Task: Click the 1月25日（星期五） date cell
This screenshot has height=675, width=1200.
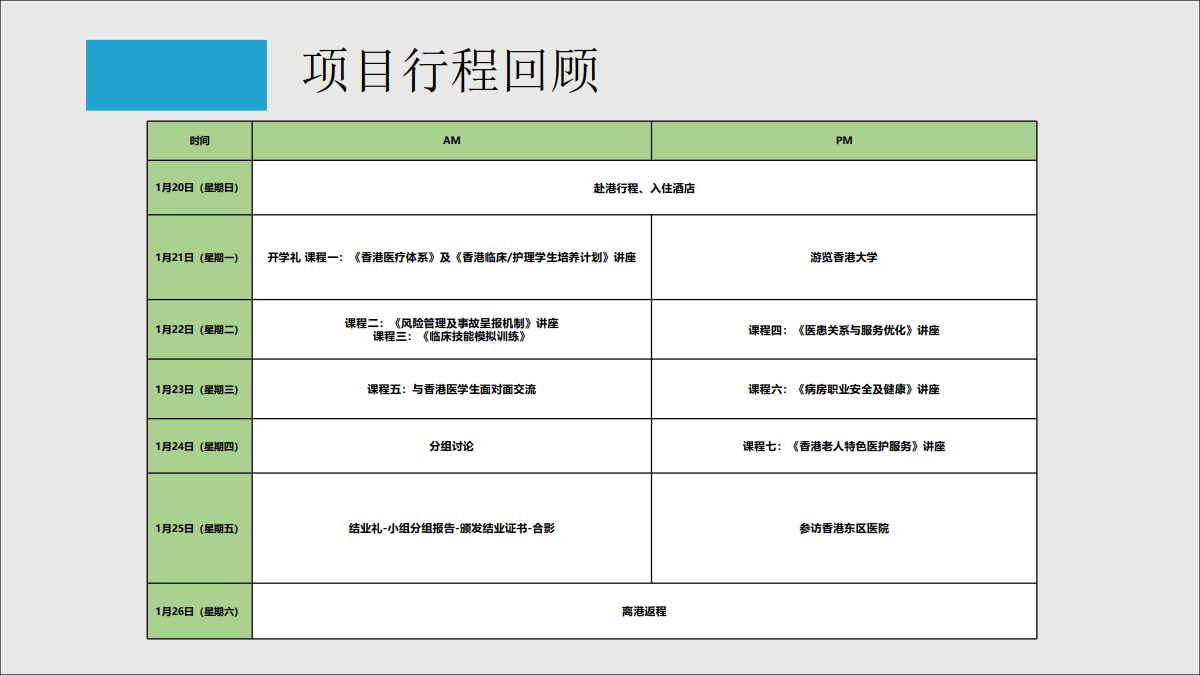Action: coord(199,528)
